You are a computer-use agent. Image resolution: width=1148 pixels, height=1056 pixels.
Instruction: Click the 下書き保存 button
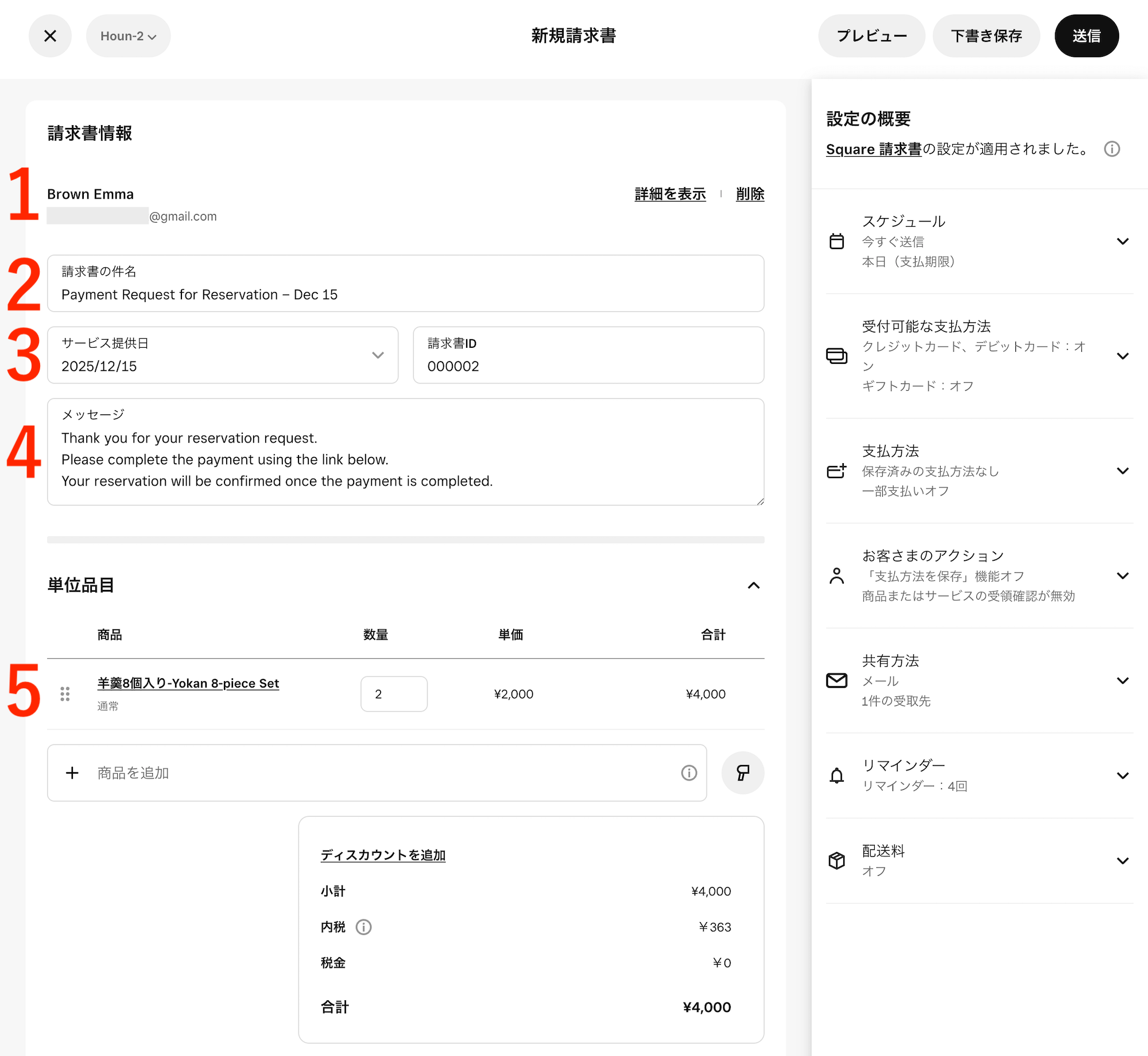pyautogui.click(x=986, y=36)
